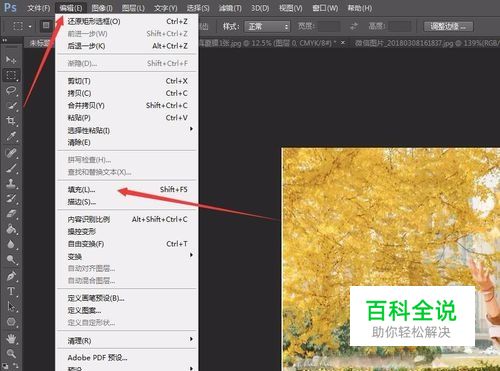This screenshot has width=500, height=371.
Task: Expand the 清理(R) submenu arrow
Action: click(191, 339)
